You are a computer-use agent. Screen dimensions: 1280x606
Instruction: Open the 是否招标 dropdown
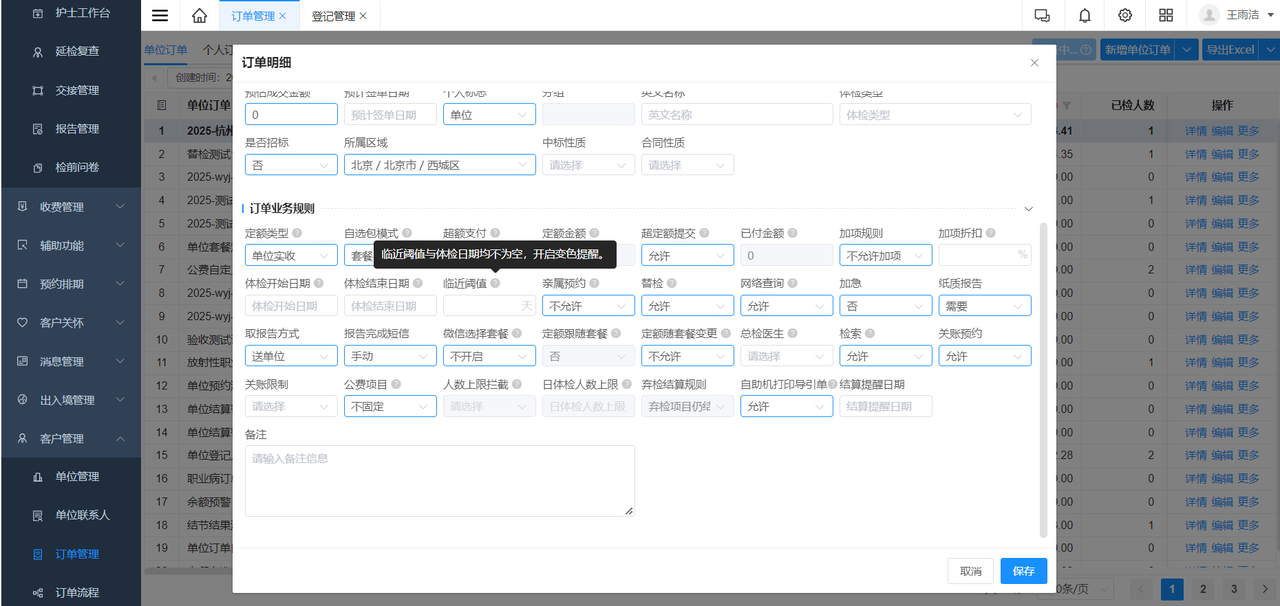tap(290, 165)
